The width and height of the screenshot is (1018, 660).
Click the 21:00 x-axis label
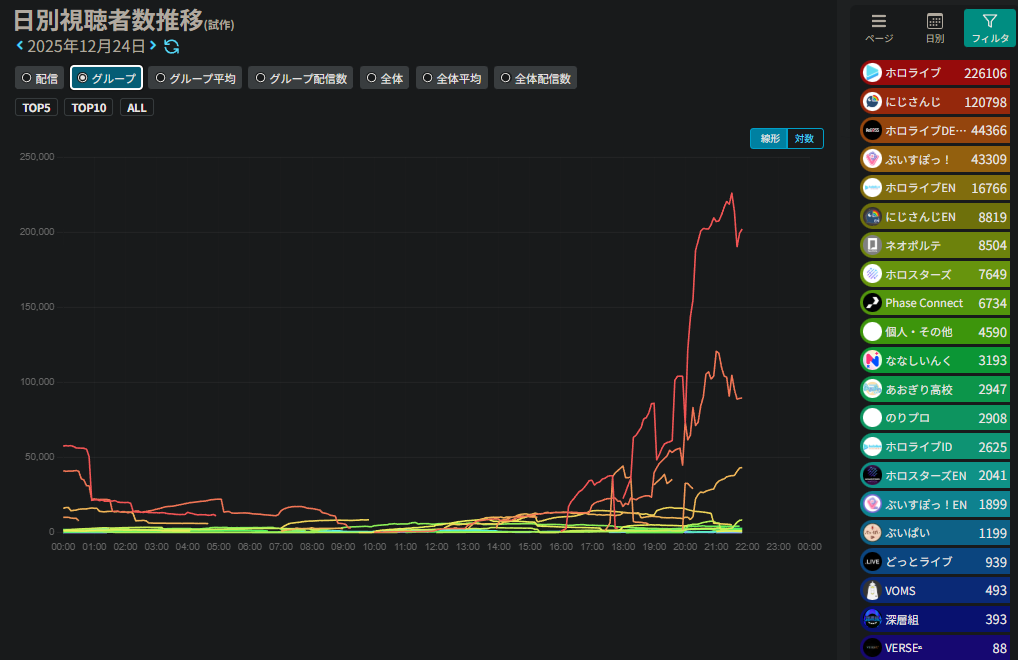coord(716,546)
